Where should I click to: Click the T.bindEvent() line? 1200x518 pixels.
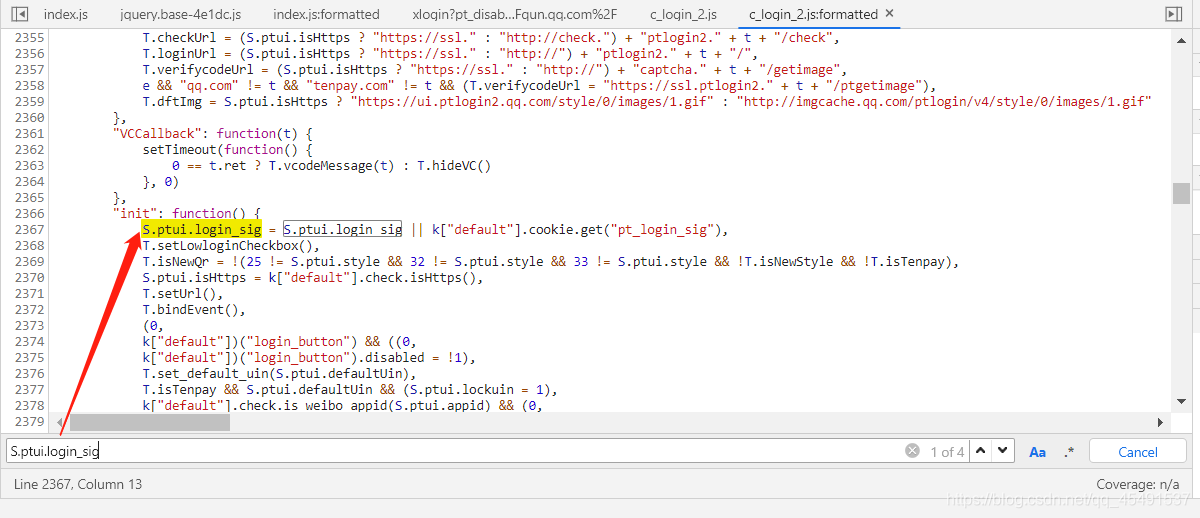pyautogui.click(x=194, y=309)
